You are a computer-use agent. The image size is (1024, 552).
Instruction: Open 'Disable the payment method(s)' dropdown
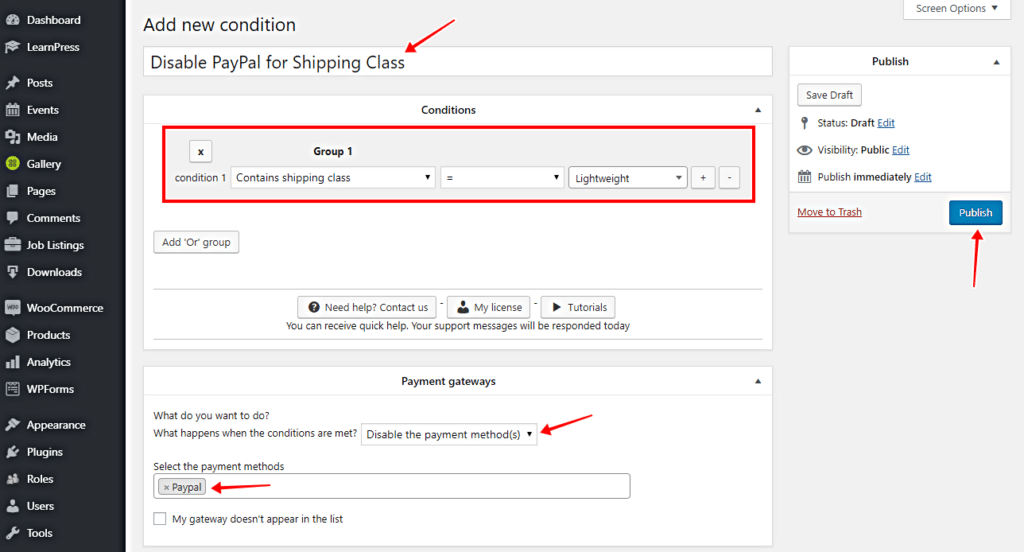pyautogui.click(x=448, y=434)
